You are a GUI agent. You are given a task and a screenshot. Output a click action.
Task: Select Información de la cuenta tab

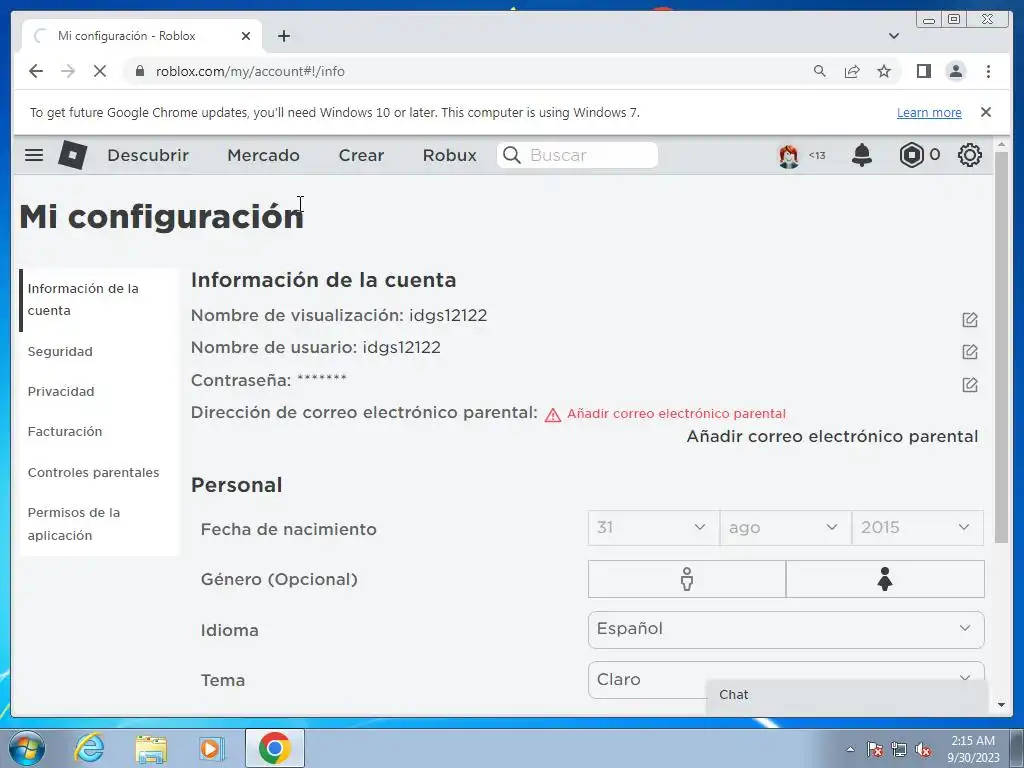click(x=99, y=300)
